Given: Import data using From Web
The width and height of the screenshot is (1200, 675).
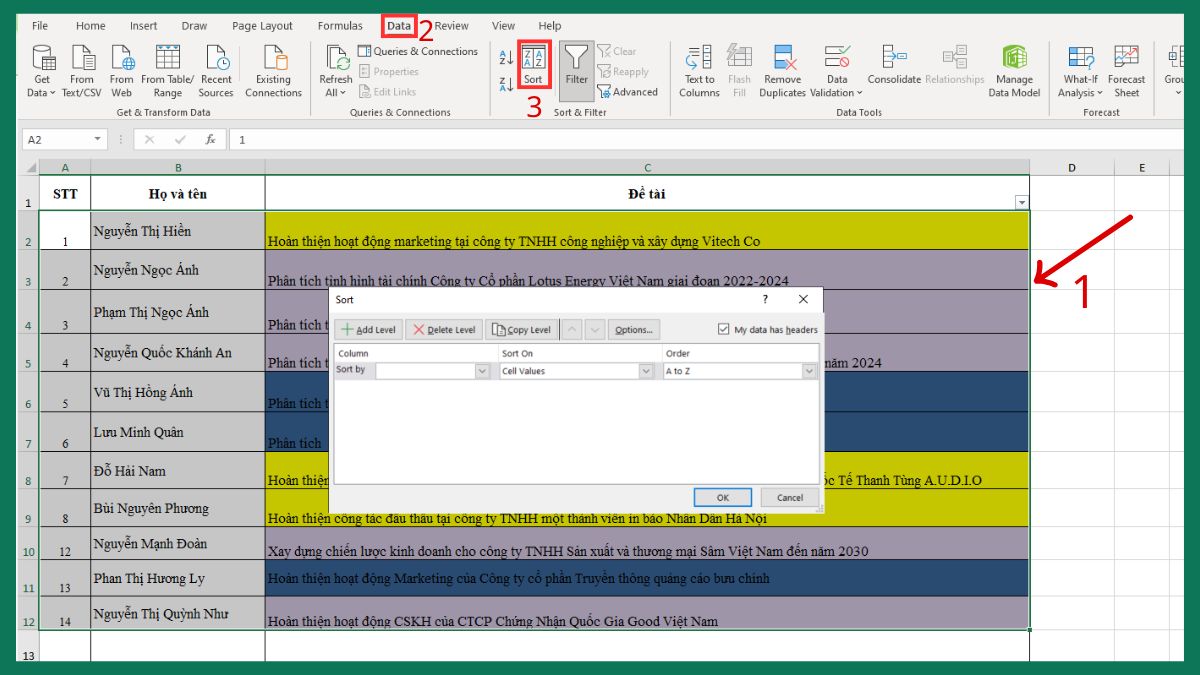Looking at the screenshot, I should (x=121, y=70).
